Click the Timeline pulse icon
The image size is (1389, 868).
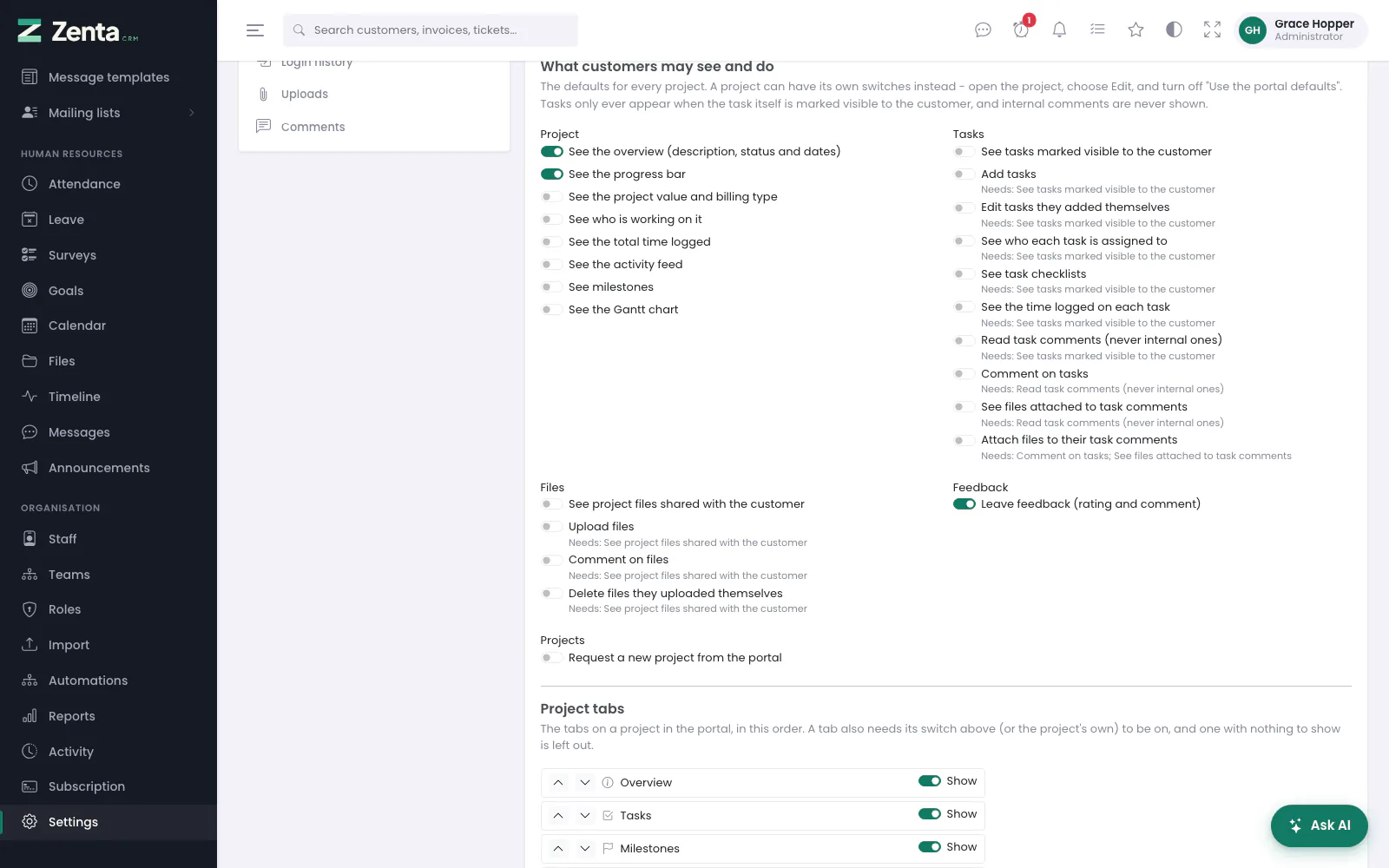(x=30, y=397)
